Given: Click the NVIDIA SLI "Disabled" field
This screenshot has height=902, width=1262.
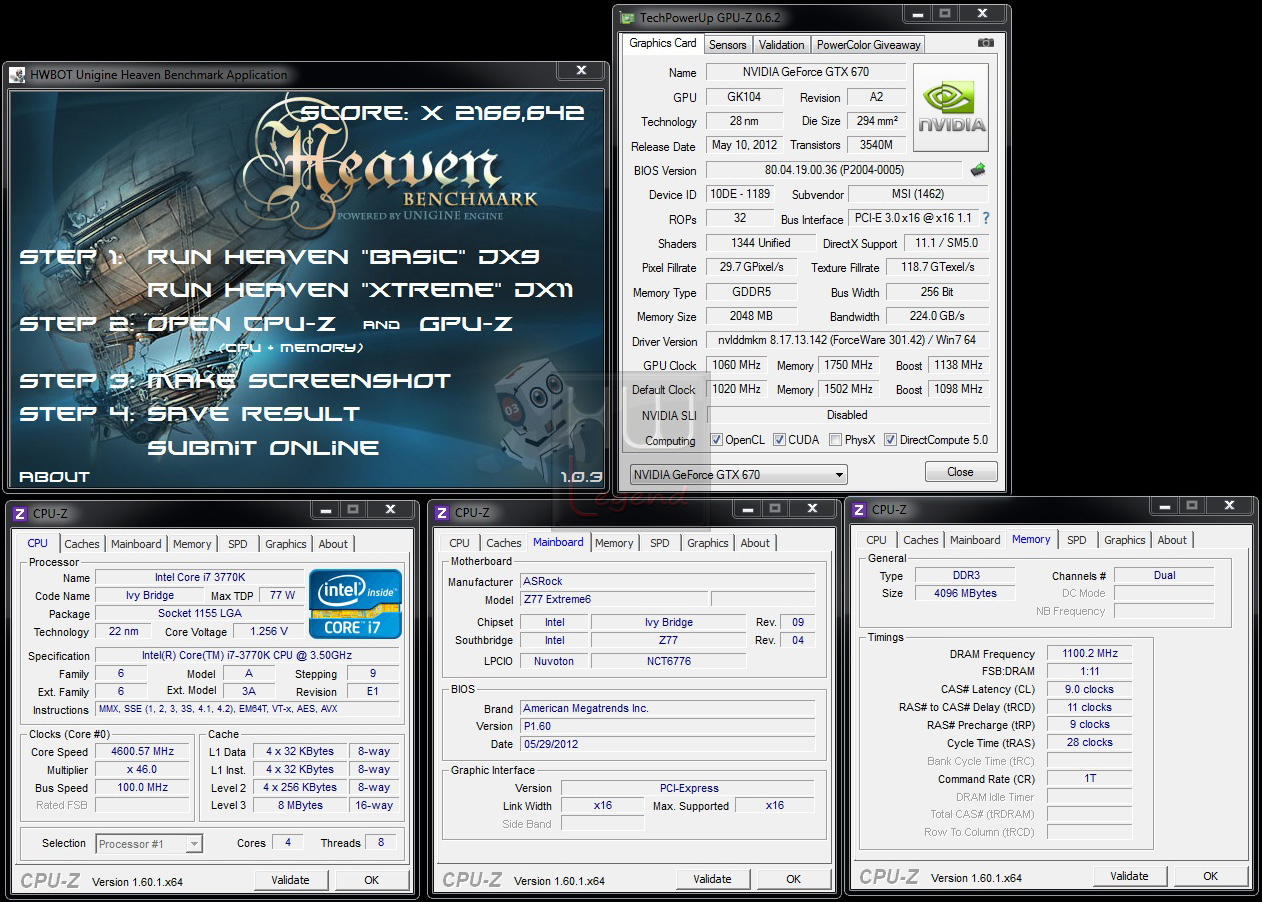Looking at the screenshot, I should point(847,414).
